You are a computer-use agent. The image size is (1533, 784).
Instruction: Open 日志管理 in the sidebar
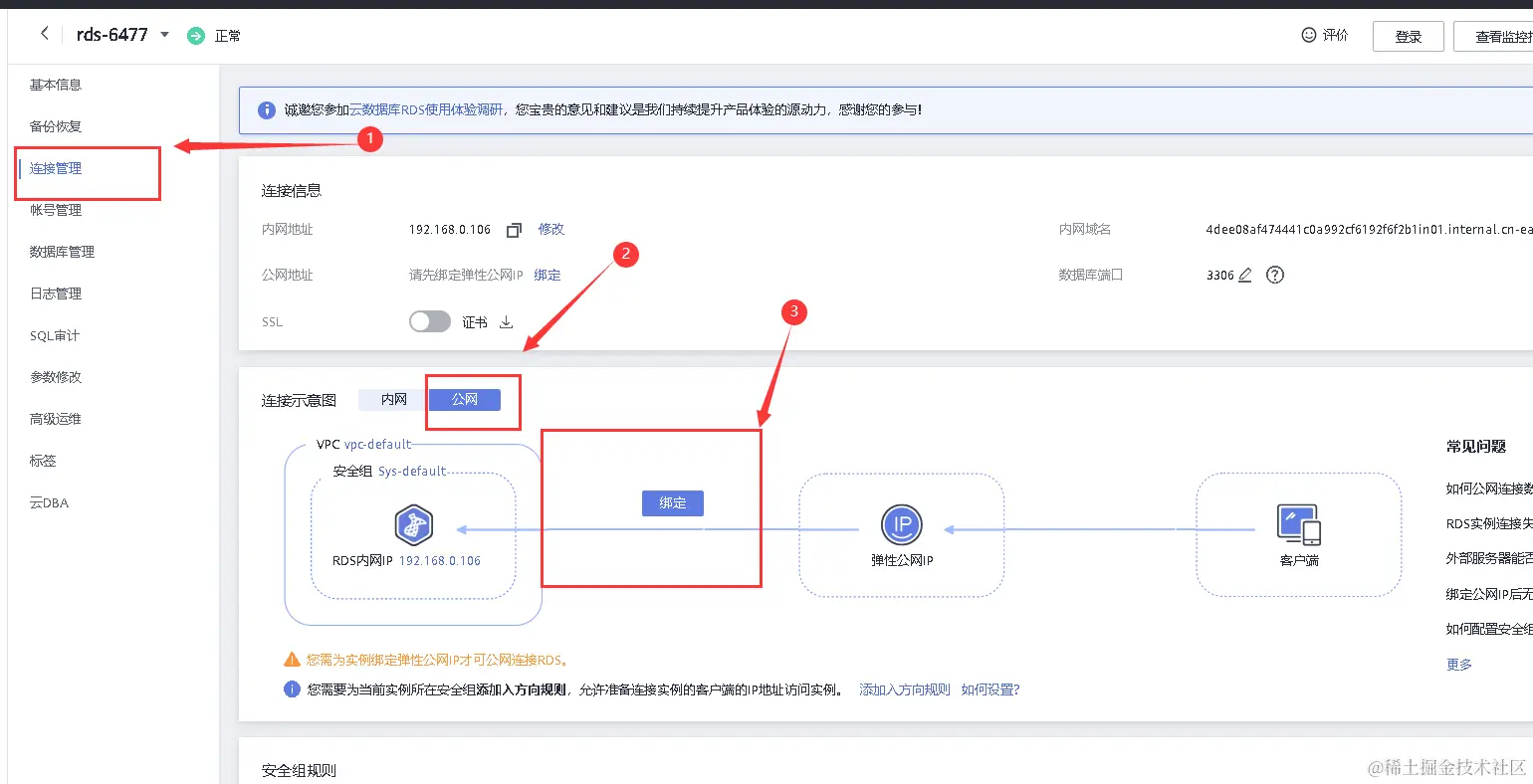pyautogui.click(x=56, y=294)
